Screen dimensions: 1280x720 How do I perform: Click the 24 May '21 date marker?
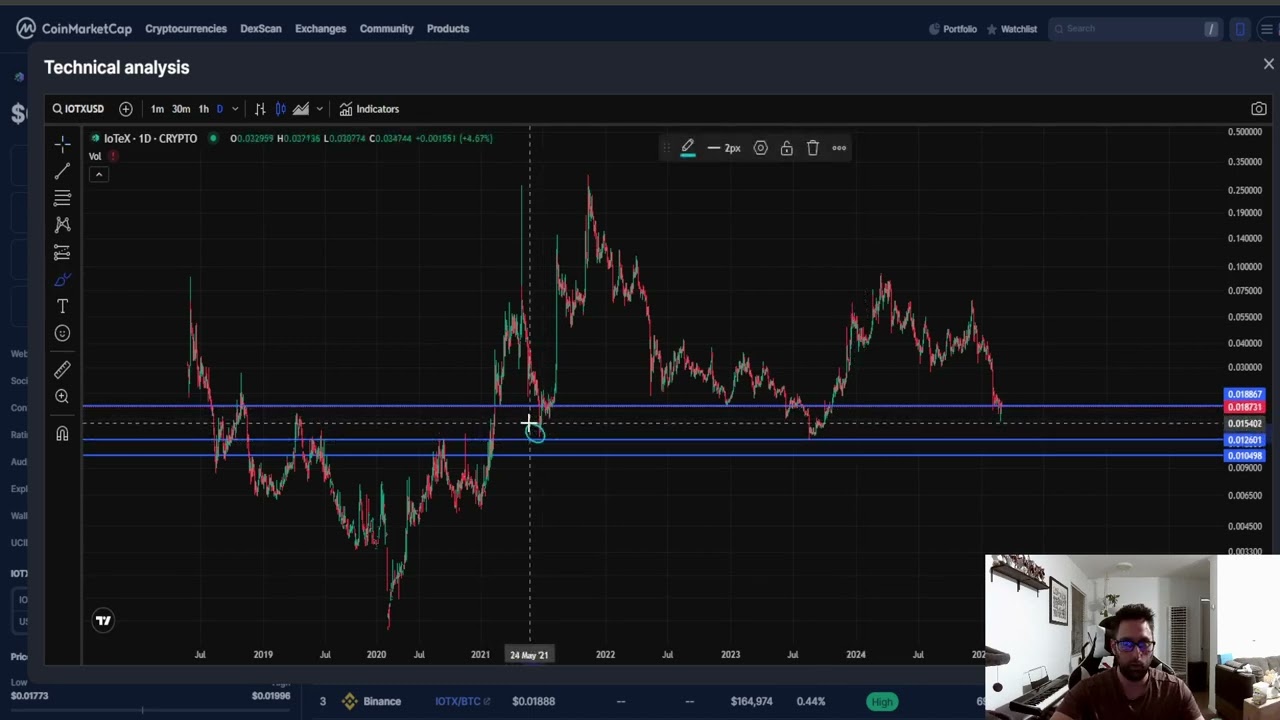(529, 655)
